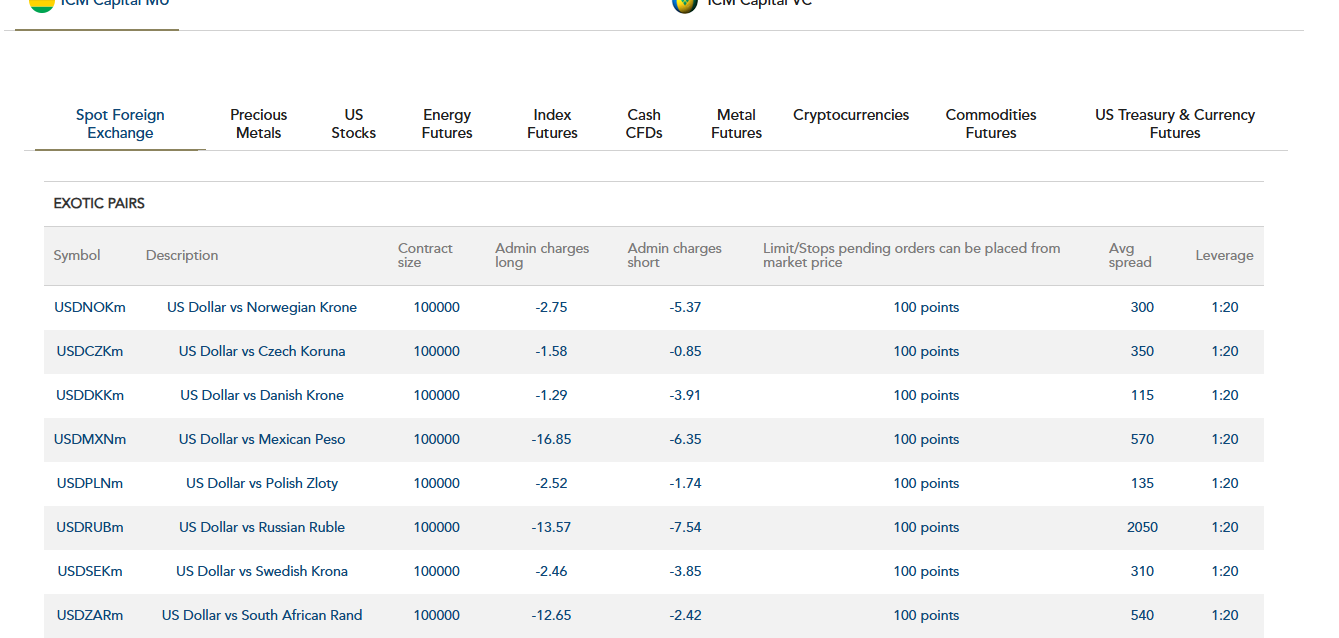Open the Cryptocurrencies tab
1339x638 pixels.
click(851, 115)
